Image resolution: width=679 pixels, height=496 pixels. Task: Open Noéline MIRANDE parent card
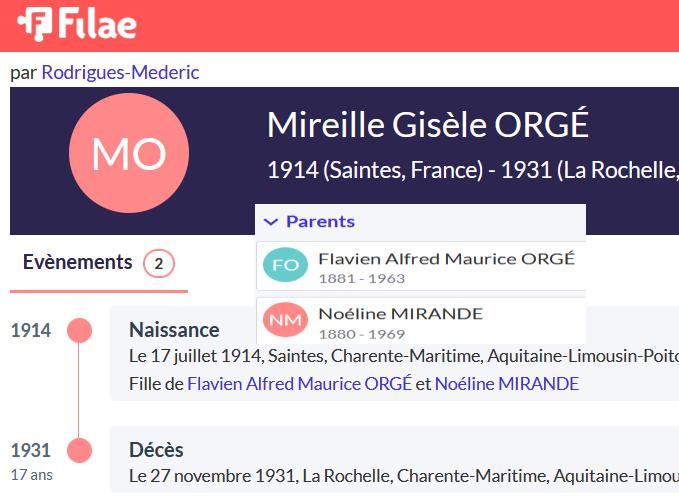coord(421,321)
